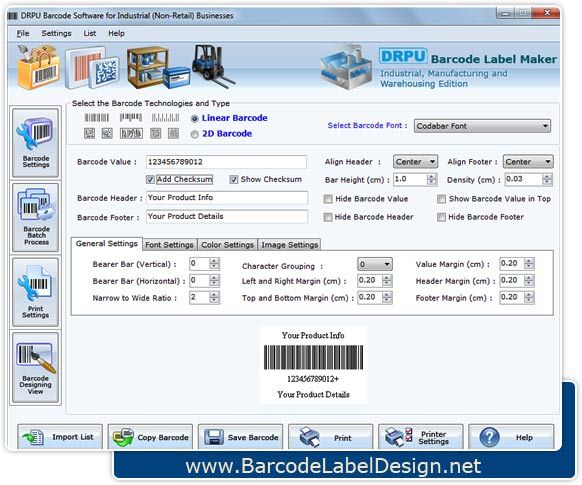Open Print Settings sidebar icon
582x485 pixels.
36,292
